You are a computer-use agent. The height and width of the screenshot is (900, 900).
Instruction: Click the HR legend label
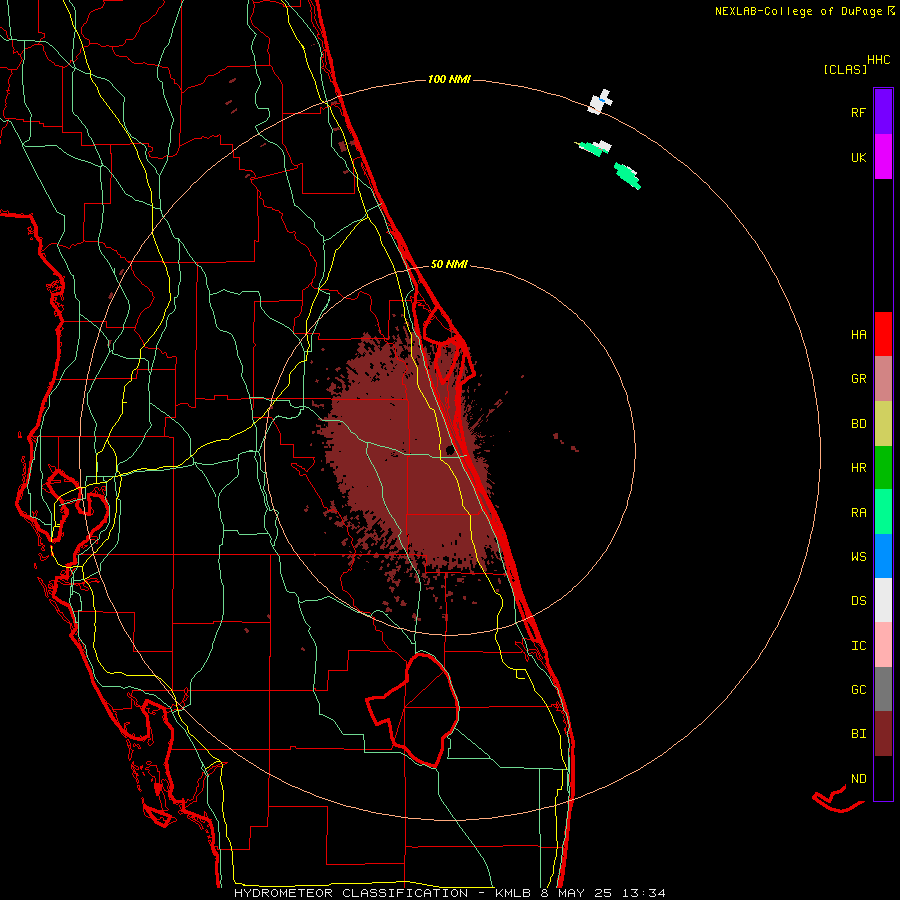pyautogui.click(x=858, y=468)
